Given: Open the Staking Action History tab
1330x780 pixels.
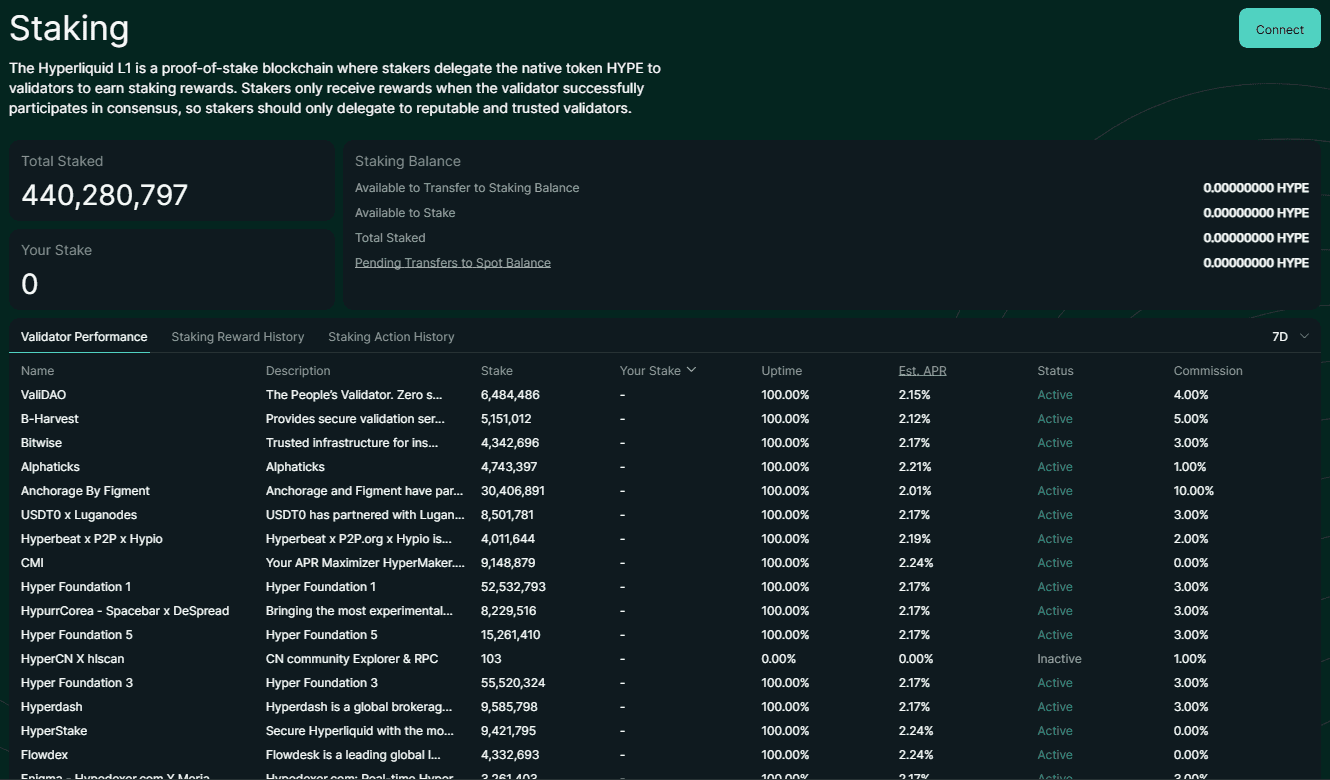Looking at the screenshot, I should (391, 337).
